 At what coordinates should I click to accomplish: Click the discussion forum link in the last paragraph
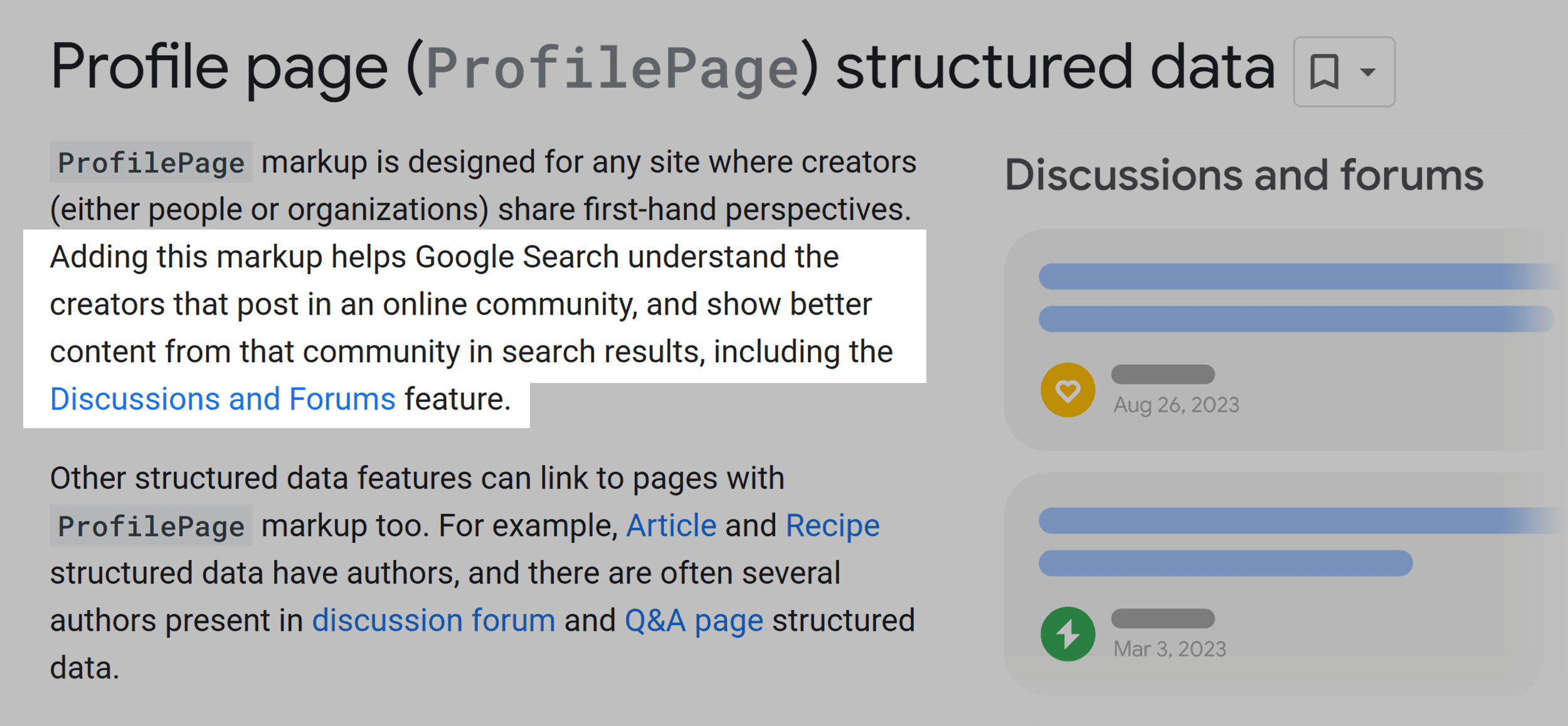point(432,620)
